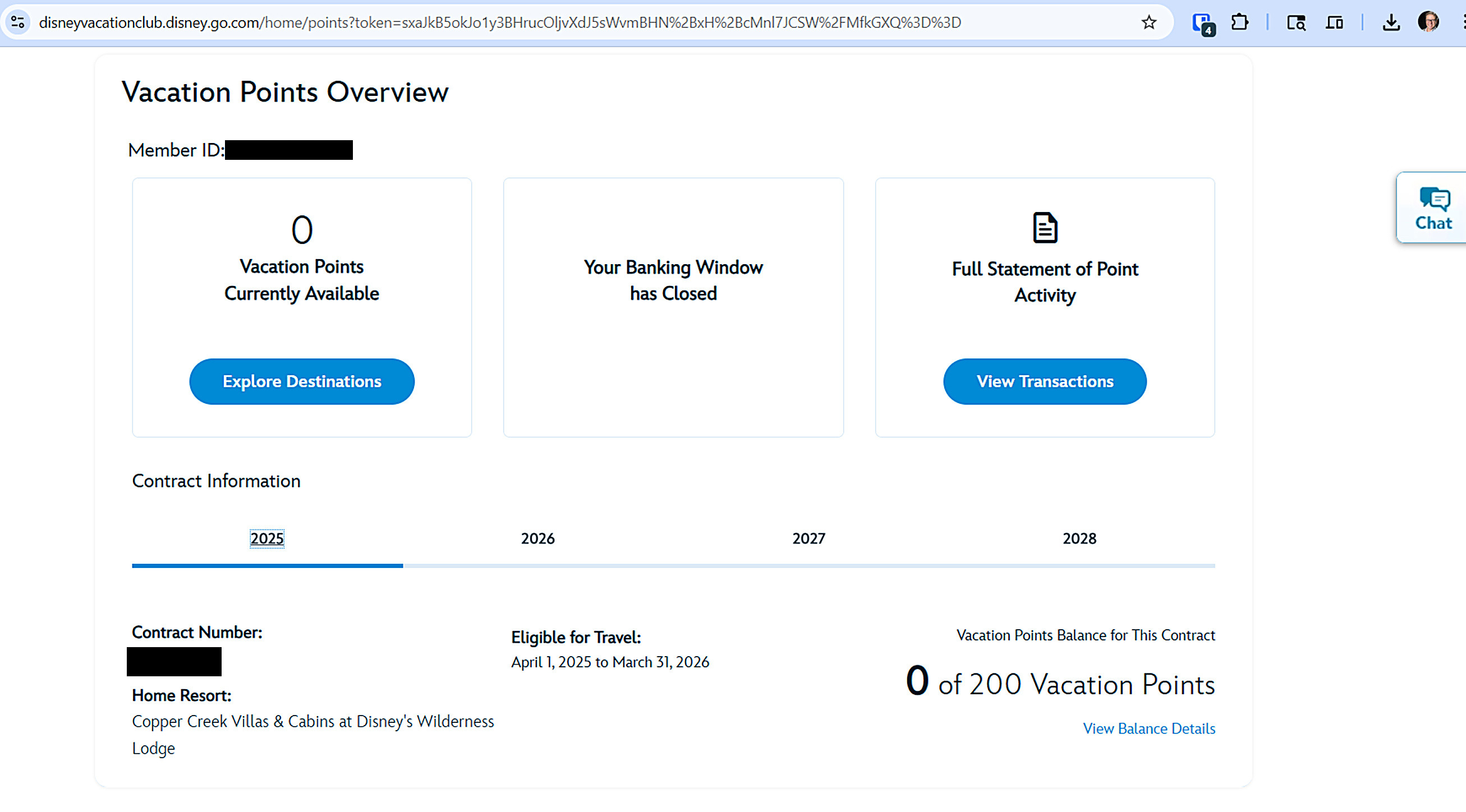The height and width of the screenshot is (812, 1466).
Task: Switch to the 2027 contract year tab
Action: pyautogui.click(x=808, y=538)
